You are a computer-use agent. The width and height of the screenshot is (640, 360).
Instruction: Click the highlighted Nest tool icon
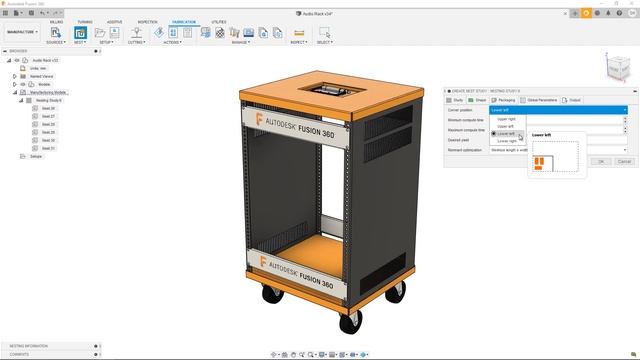coord(80,33)
